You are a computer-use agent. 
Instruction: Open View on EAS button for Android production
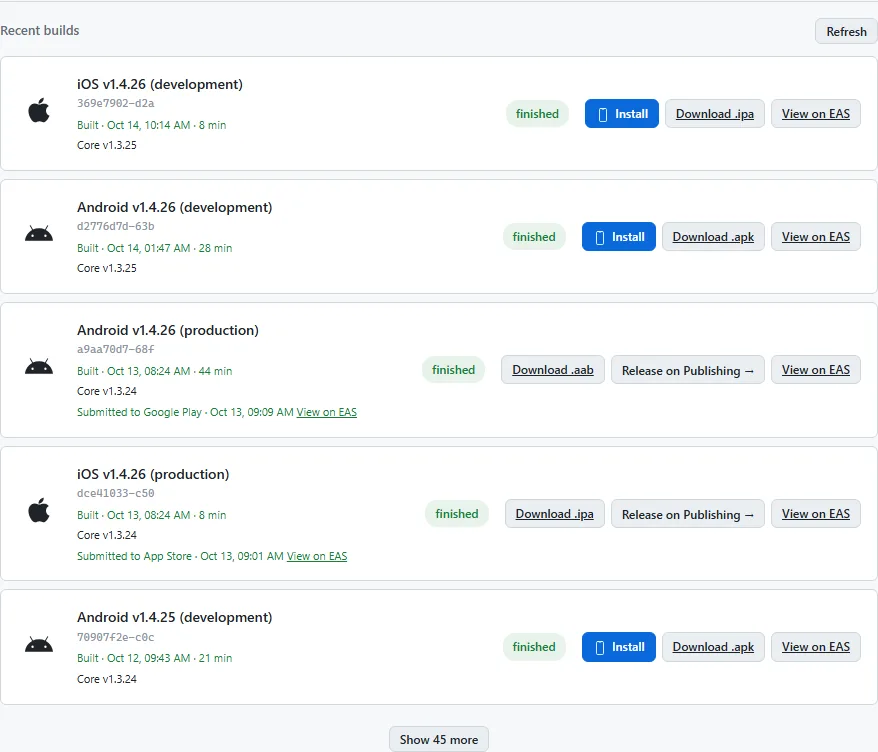point(815,370)
